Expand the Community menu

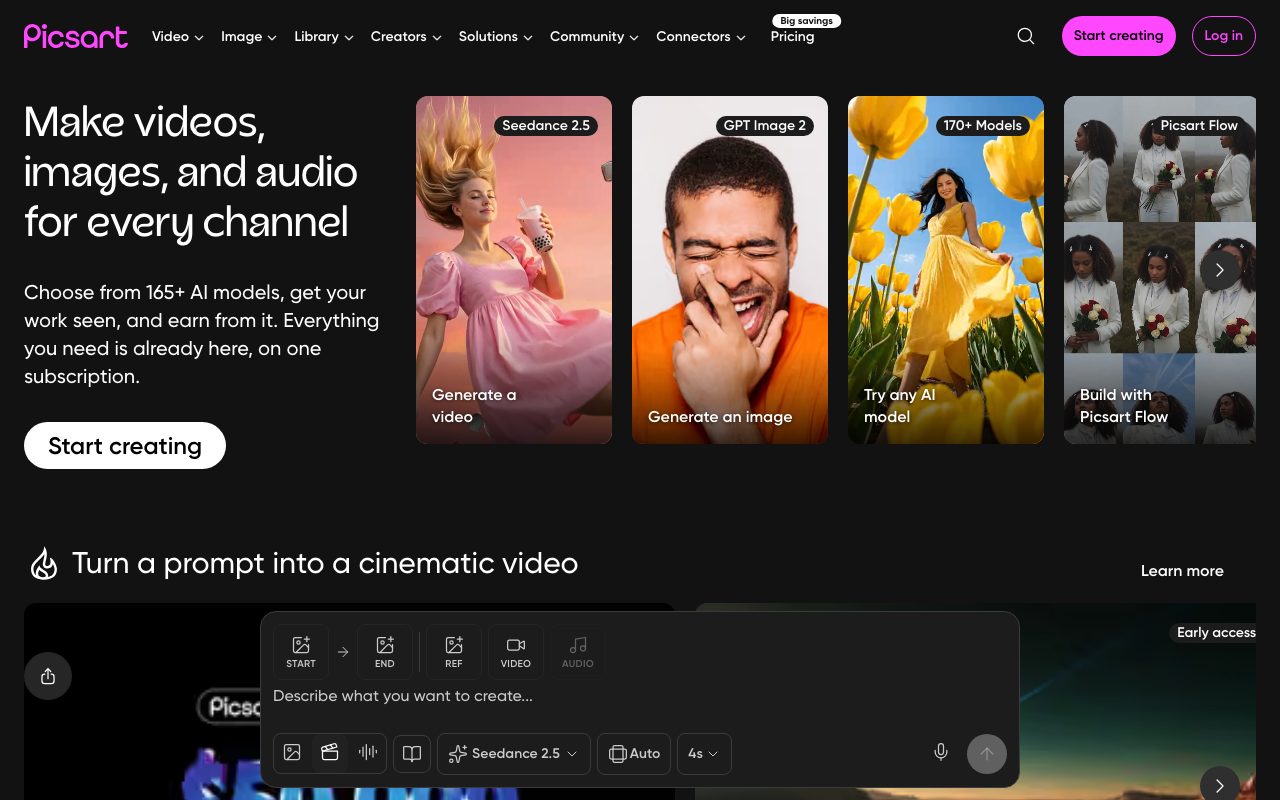point(595,36)
